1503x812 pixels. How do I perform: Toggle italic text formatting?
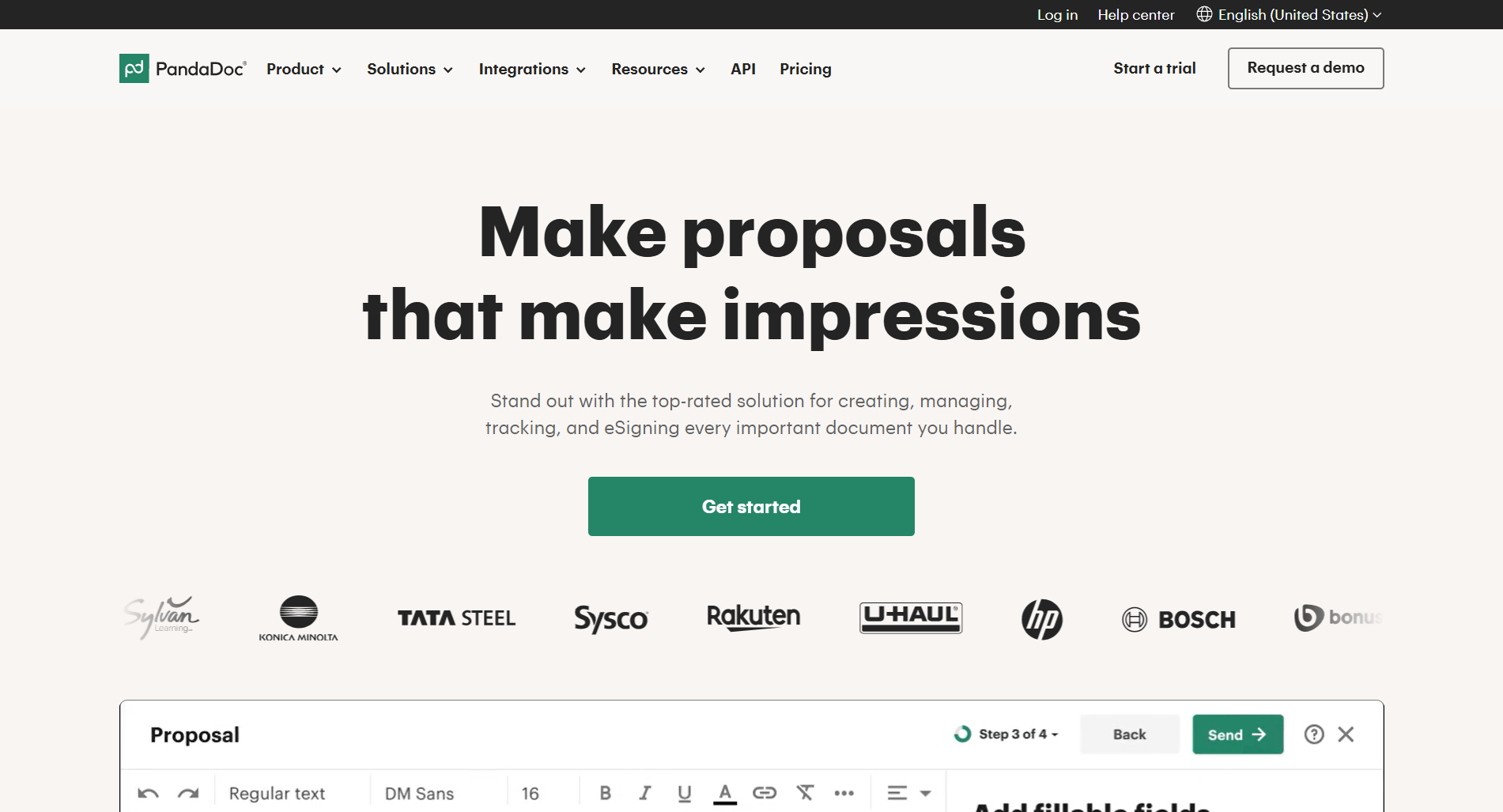645,793
